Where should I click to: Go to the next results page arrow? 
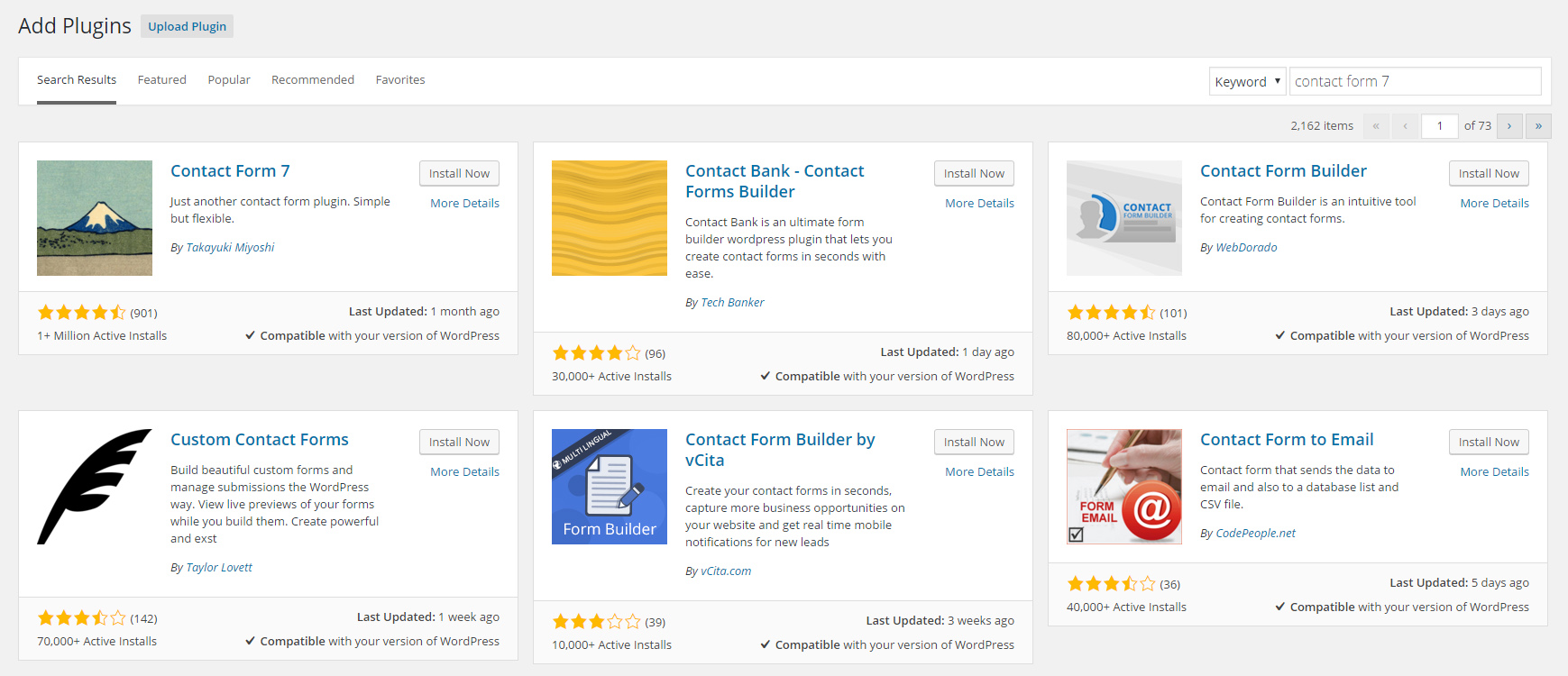pyautogui.click(x=1509, y=126)
